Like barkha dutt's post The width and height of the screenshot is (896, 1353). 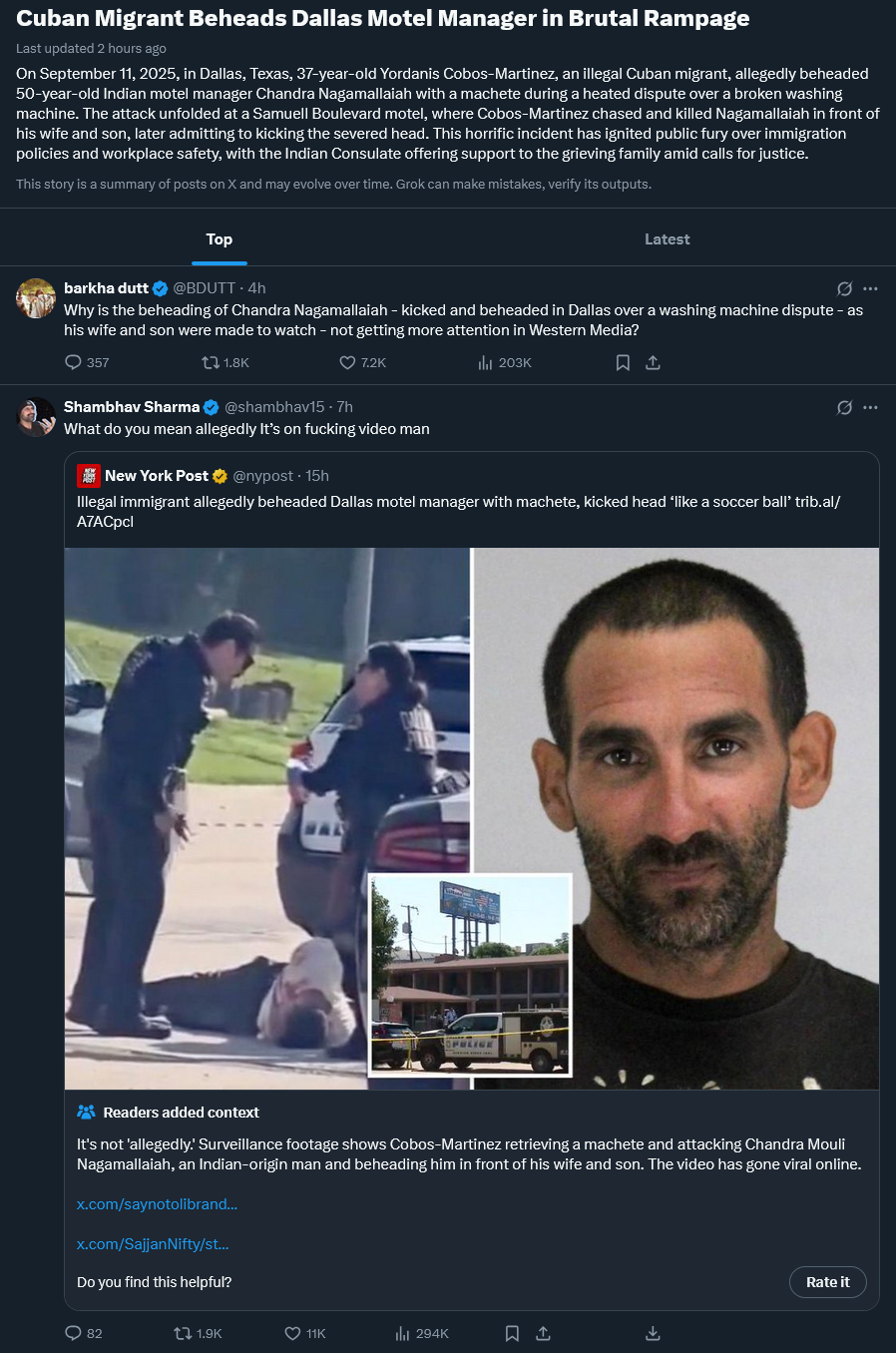click(x=347, y=362)
